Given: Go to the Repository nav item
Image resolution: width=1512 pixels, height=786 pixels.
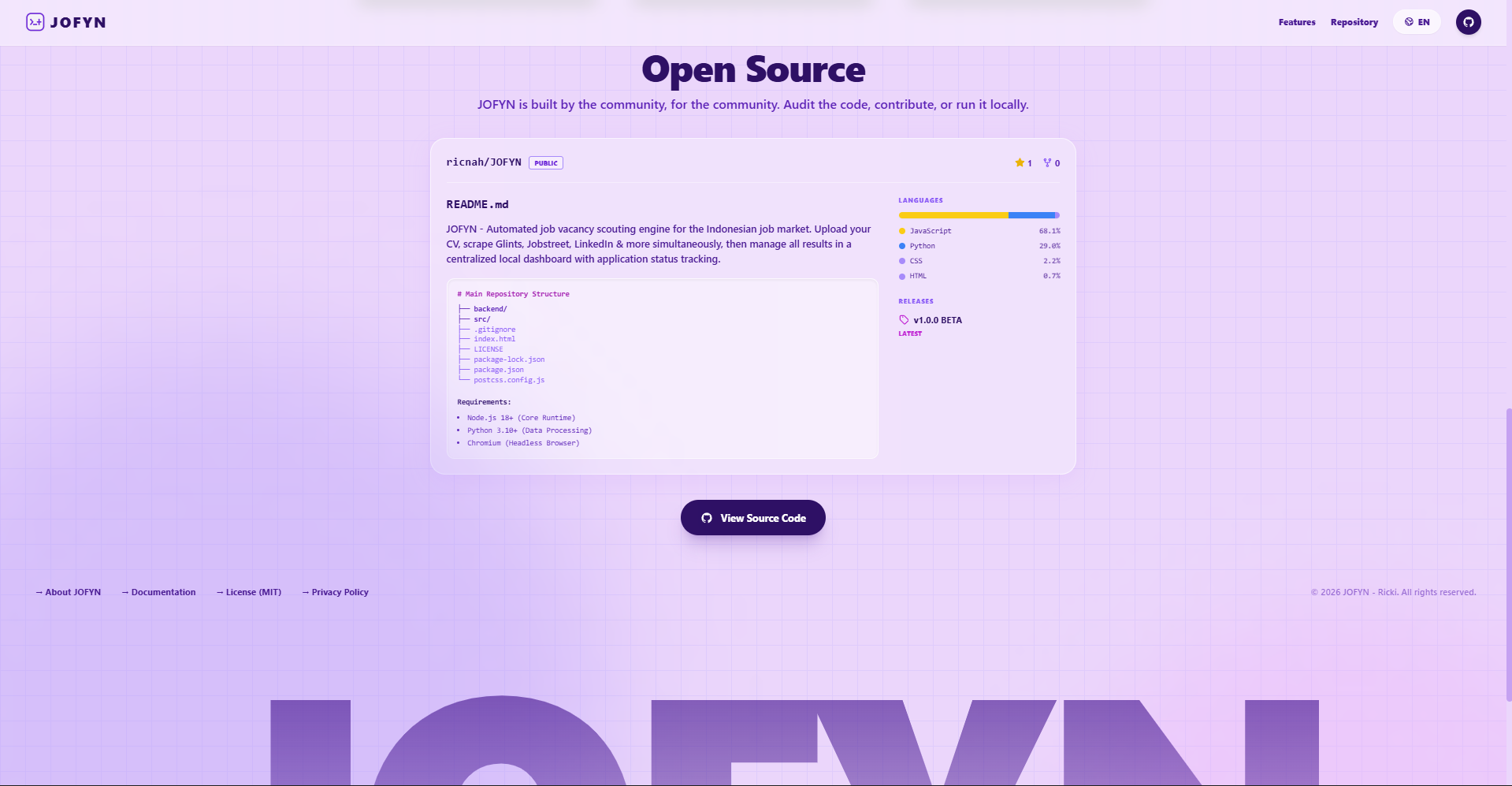Looking at the screenshot, I should pyautogui.click(x=1354, y=22).
